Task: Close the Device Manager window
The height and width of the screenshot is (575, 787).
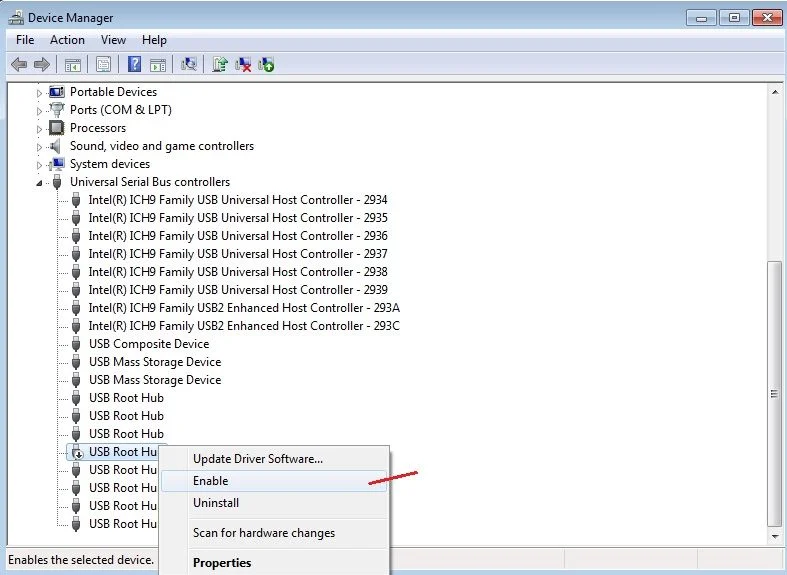Action: point(767,18)
